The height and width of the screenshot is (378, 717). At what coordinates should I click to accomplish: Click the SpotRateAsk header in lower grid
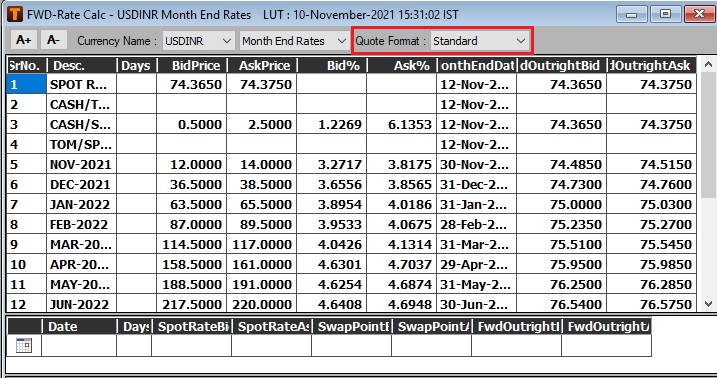[272, 326]
